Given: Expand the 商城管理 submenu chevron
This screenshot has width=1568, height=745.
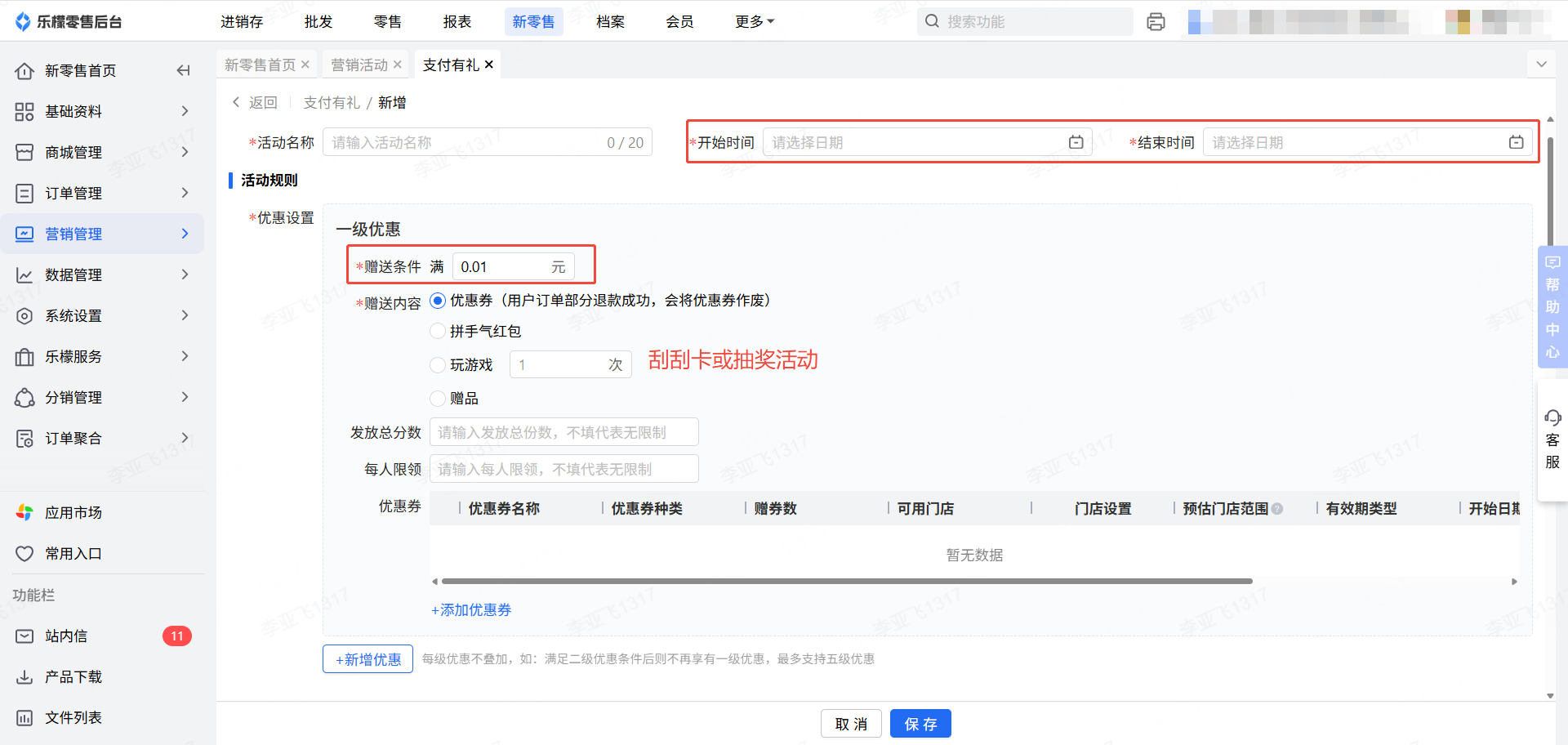Looking at the screenshot, I should (185, 152).
